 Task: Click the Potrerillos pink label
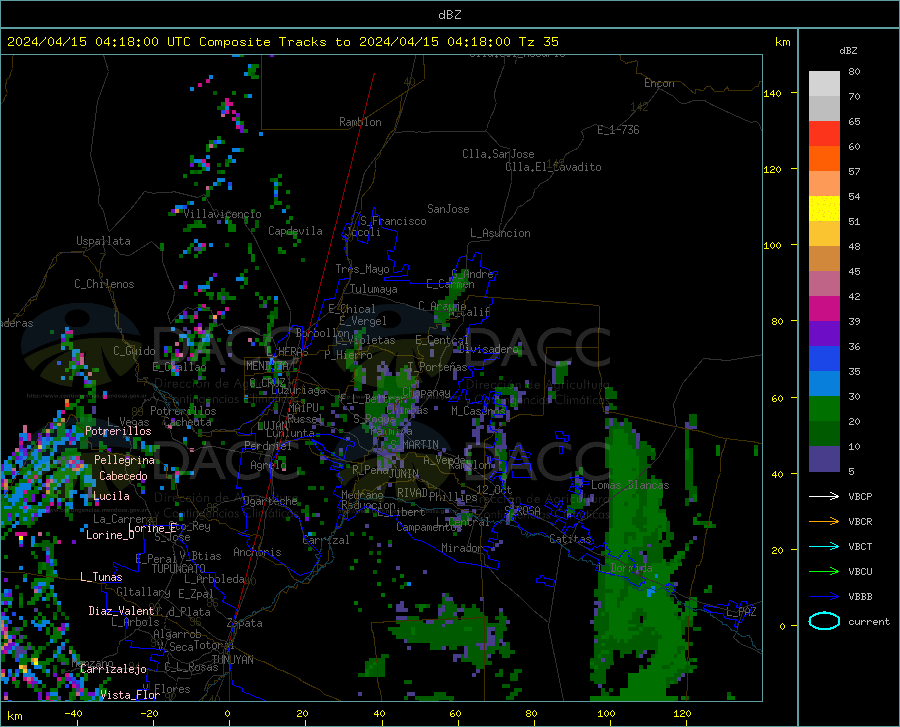pos(118,431)
